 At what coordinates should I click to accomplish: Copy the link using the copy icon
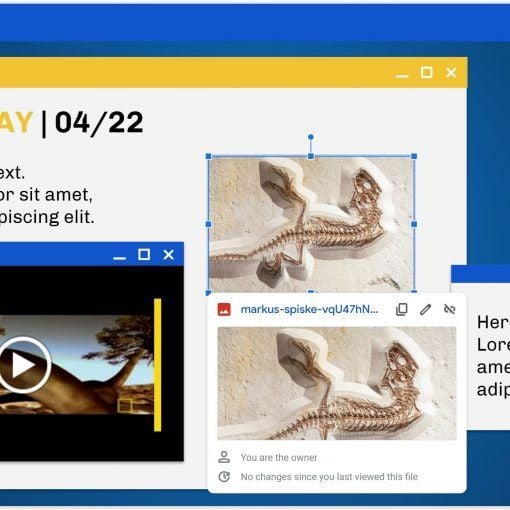click(x=401, y=309)
